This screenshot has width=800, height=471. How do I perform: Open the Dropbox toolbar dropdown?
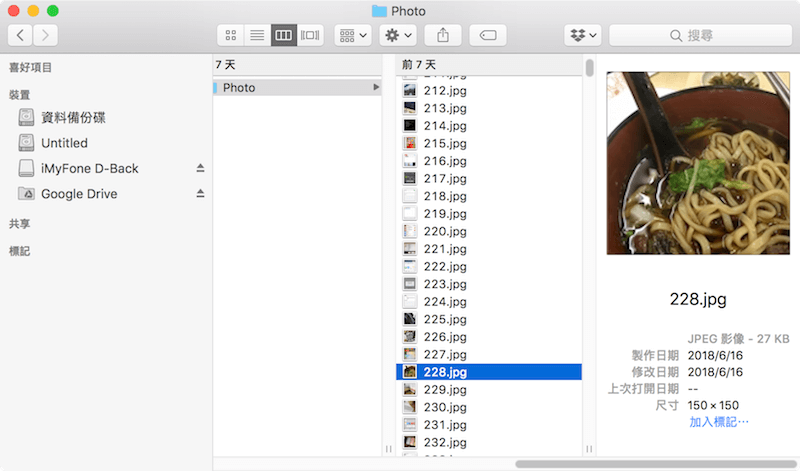(x=582, y=35)
